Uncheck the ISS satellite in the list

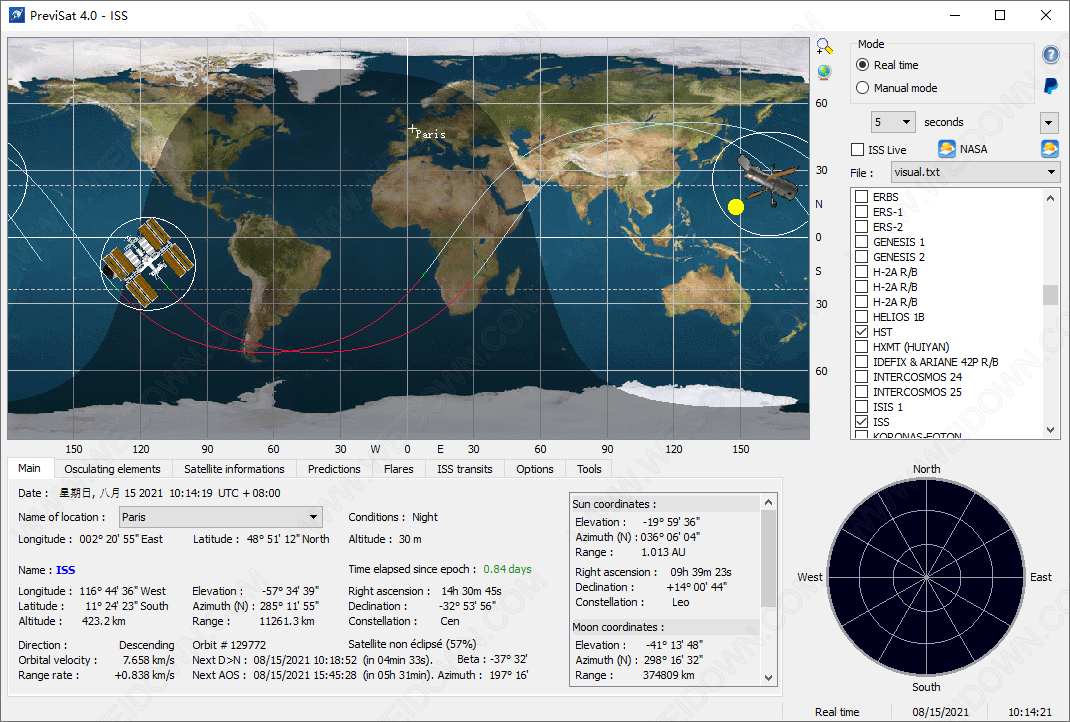[x=862, y=422]
